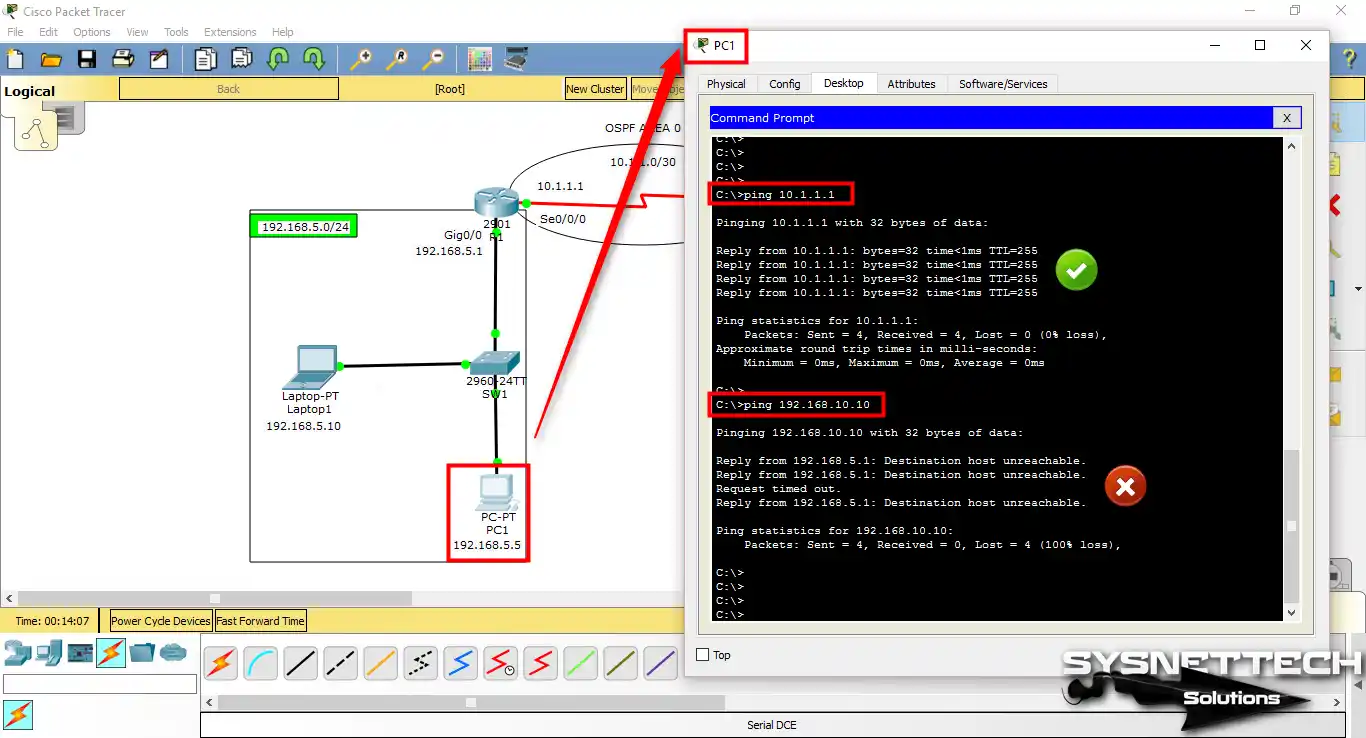Screen dimensions: 1366x738
Task: Undo the last action with the green arrow
Action: pyautogui.click(x=278, y=59)
